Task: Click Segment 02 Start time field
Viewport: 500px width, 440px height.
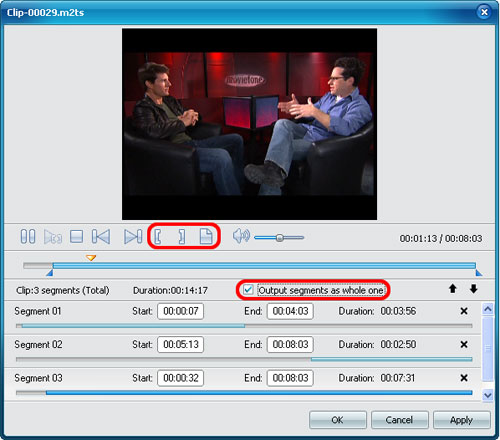Action: tap(181, 344)
